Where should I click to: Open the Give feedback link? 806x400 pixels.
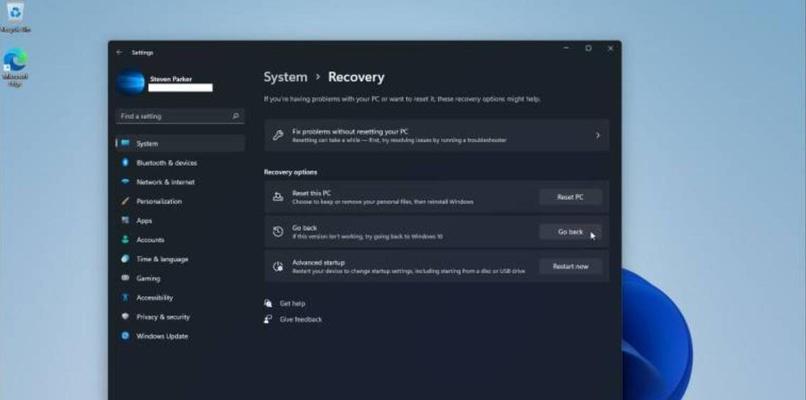click(x=301, y=319)
